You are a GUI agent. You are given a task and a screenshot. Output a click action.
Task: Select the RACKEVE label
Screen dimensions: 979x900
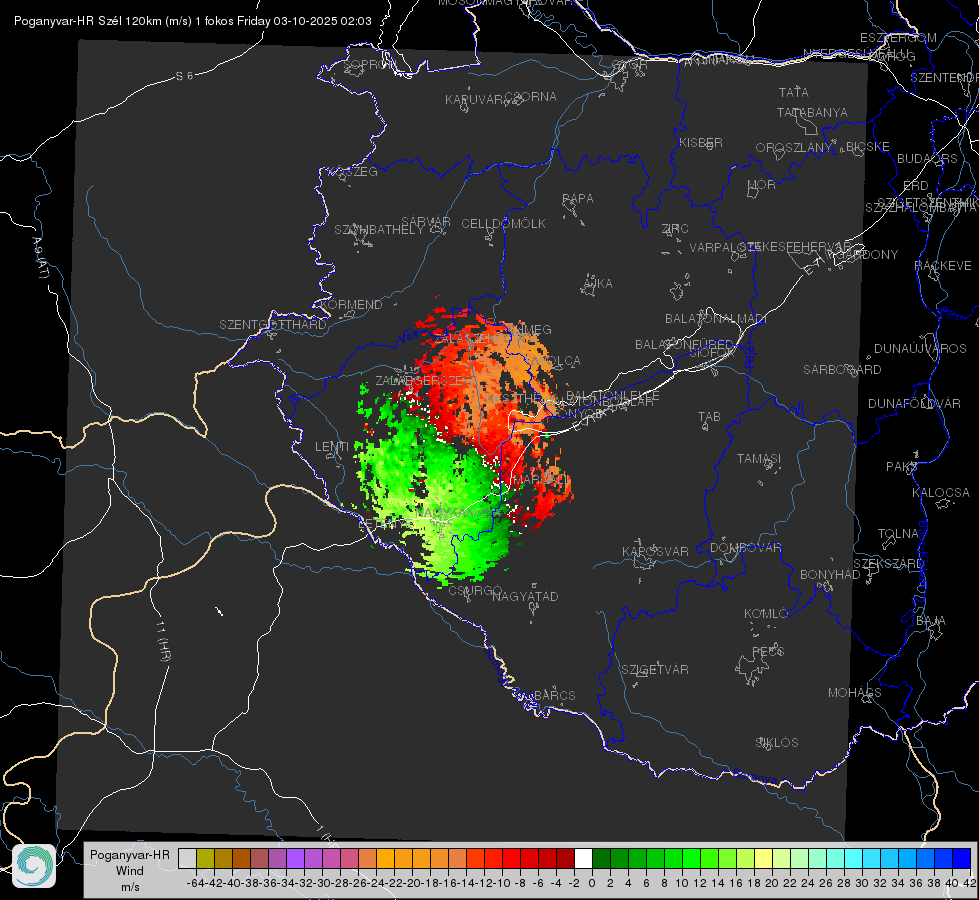[x=943, y=266]
